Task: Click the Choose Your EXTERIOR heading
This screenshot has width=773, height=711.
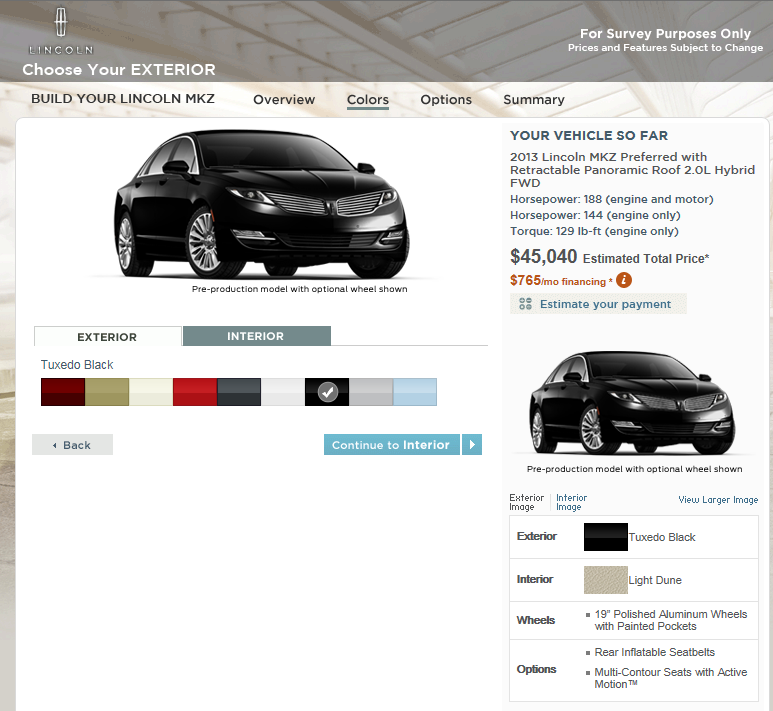Action: [119, 70]
